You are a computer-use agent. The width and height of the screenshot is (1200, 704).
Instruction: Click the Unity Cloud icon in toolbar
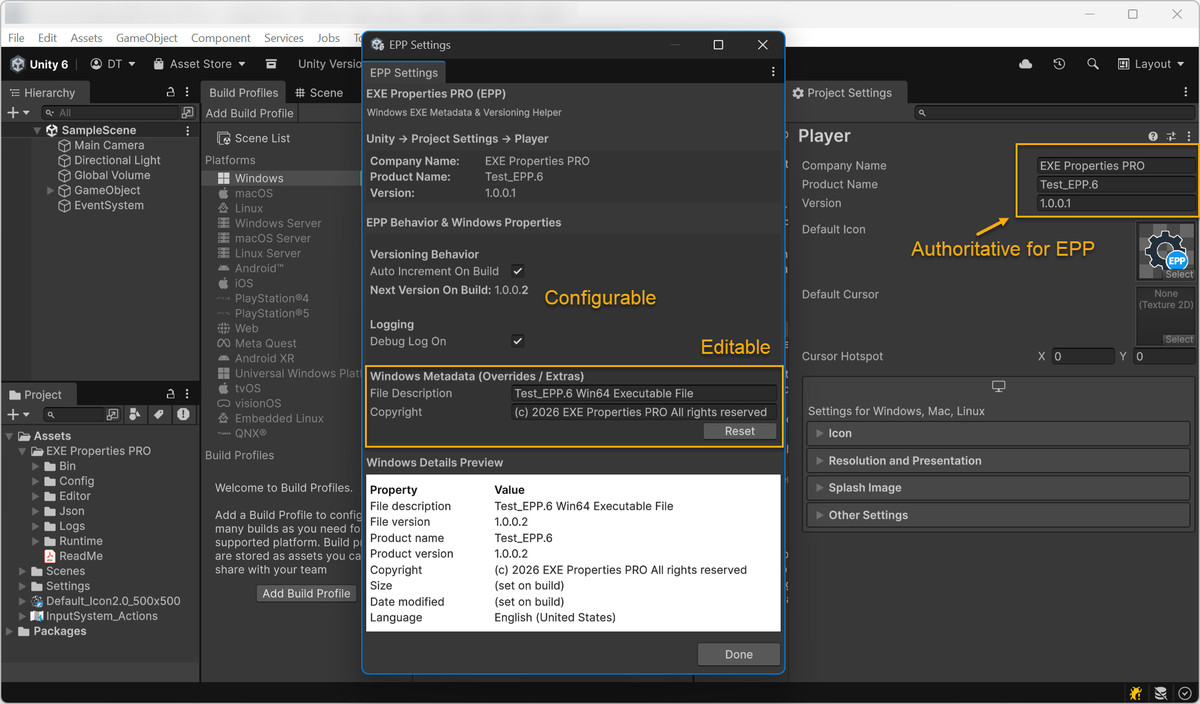[1026, 64]
